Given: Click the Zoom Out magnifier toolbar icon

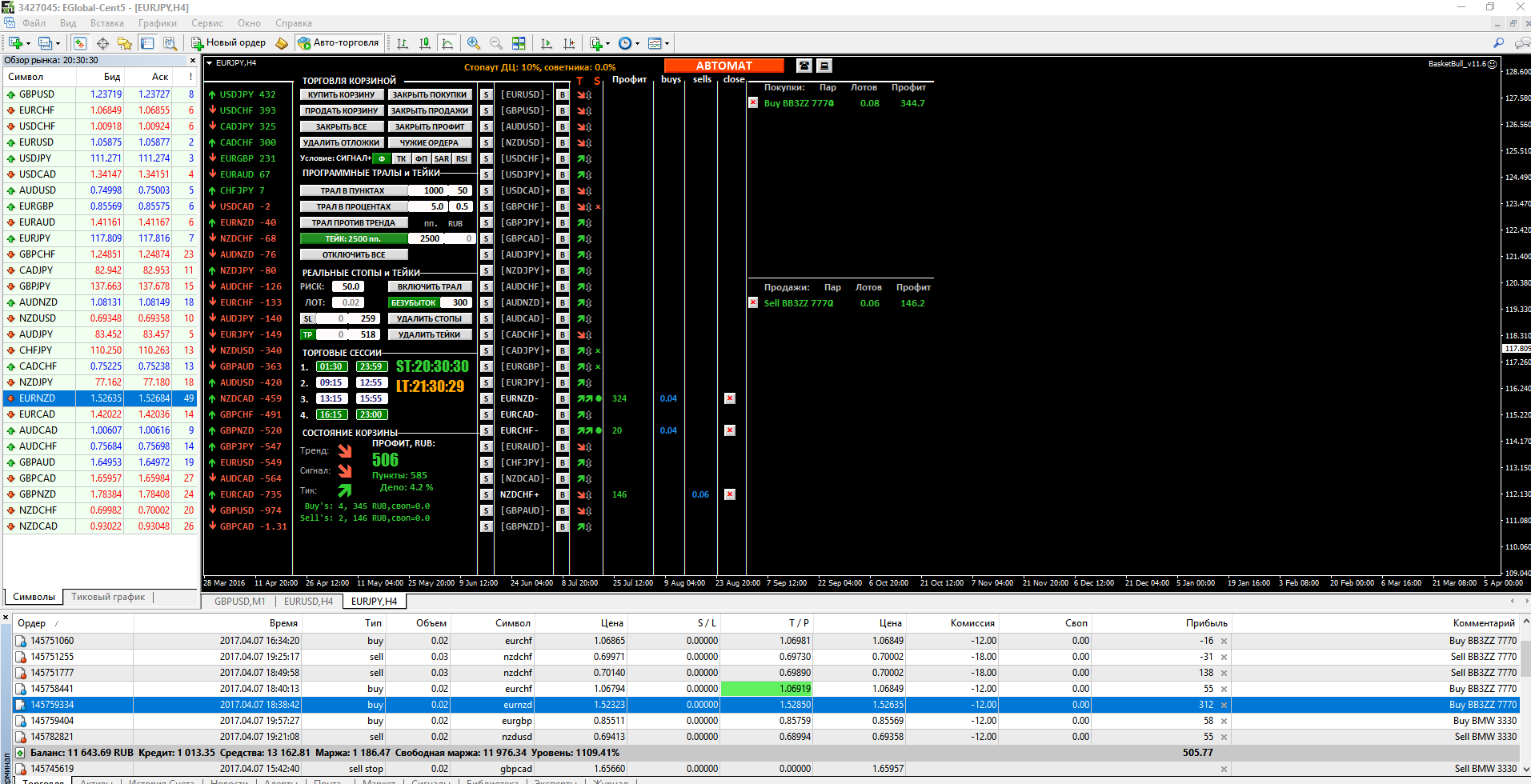Looking at the screenshot, I should pyautogui.click(x=496, y=43).
